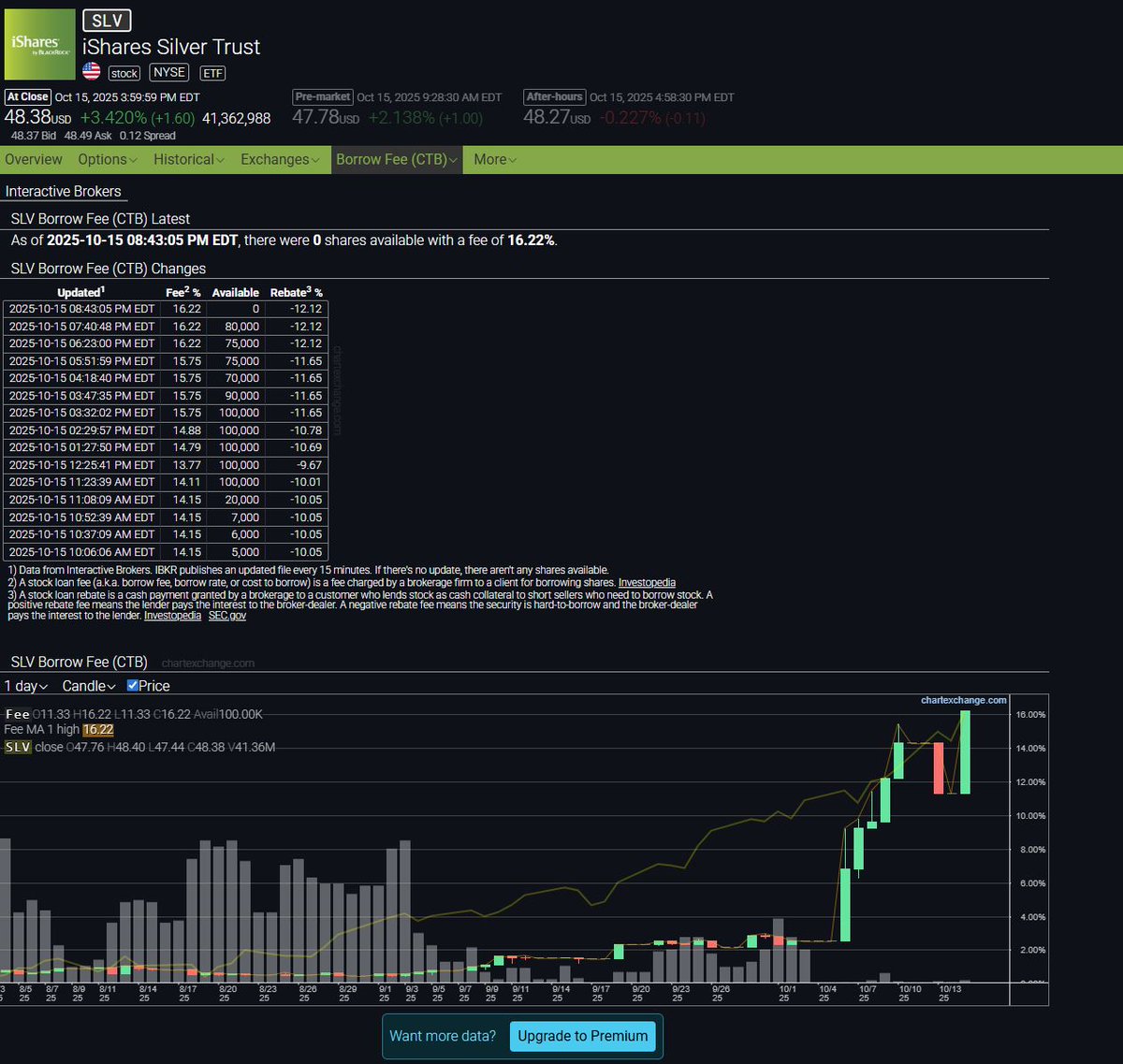This screenshot has width=1123, height=1064.
Task: Click the Pre-market label
Action: [322, 96]
